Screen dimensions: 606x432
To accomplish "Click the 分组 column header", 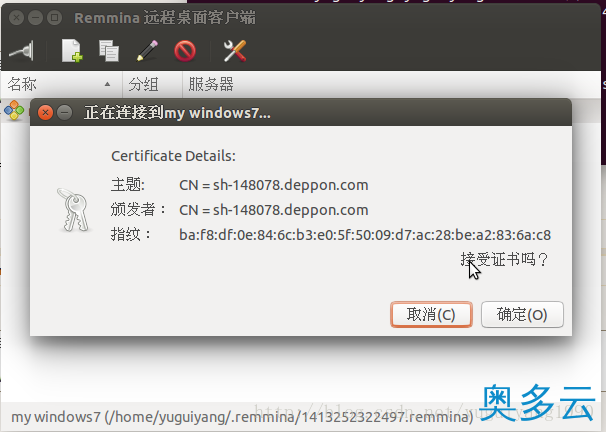I will (152, 84).
